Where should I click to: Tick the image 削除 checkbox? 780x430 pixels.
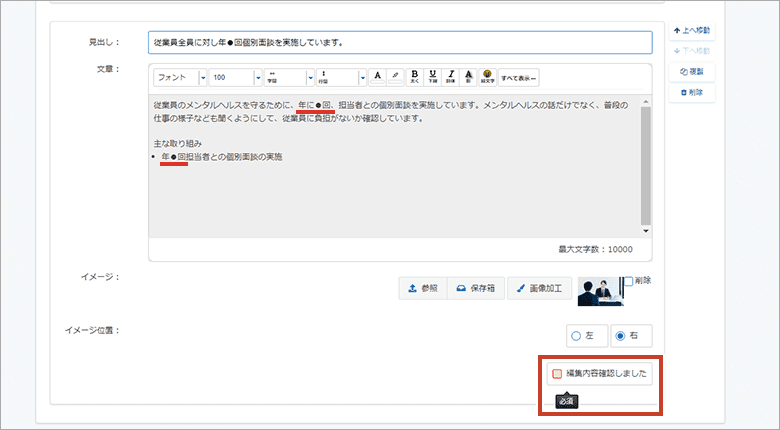(x=628, y=282)
